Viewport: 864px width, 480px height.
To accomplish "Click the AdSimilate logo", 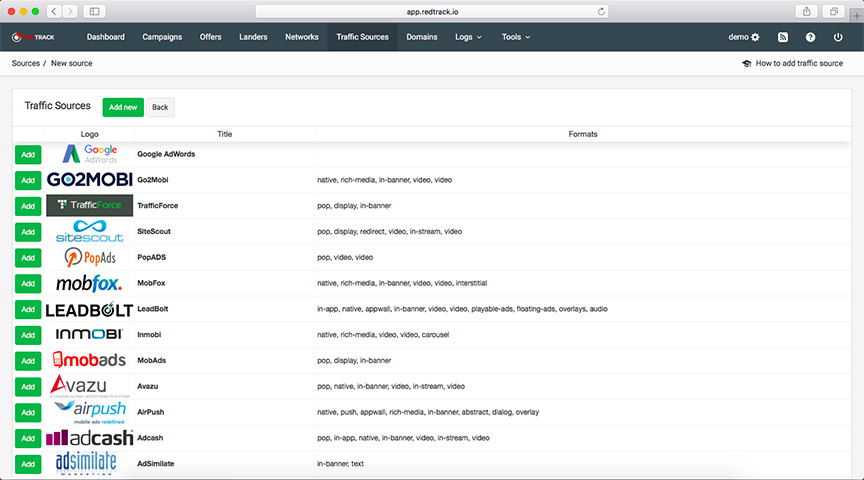I will (x=87, y=463).
